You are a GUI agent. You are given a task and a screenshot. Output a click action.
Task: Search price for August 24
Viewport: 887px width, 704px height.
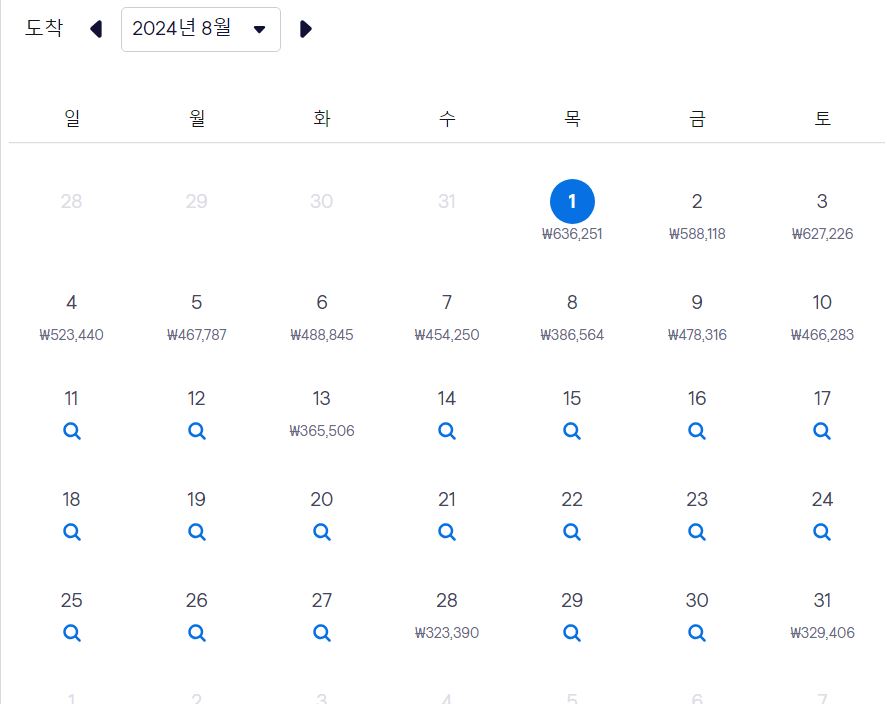[822, 532]
